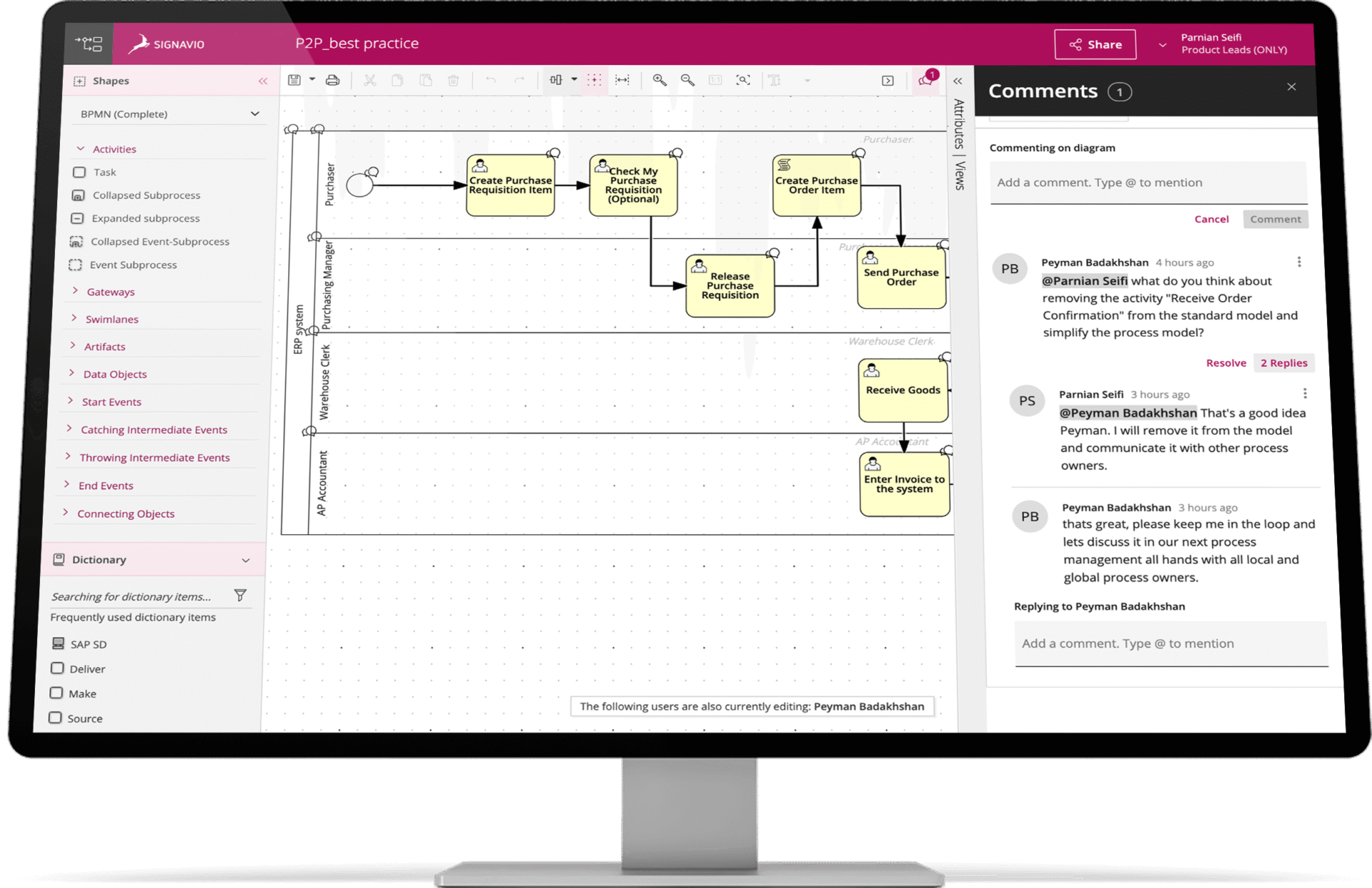The image size is (1372, 888).
Task: Open the Collapsed Subprocess shape tool
Action: [146, 194]
